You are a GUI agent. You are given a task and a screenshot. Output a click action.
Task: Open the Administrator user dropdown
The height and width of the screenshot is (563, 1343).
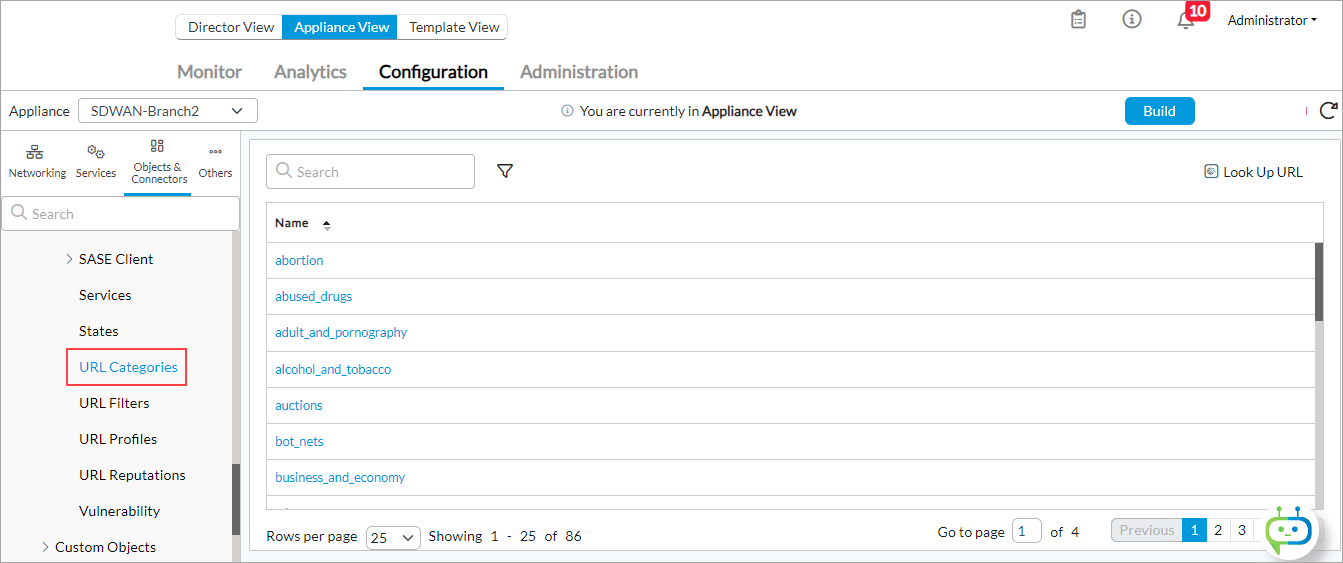[x=1272, y=20]
